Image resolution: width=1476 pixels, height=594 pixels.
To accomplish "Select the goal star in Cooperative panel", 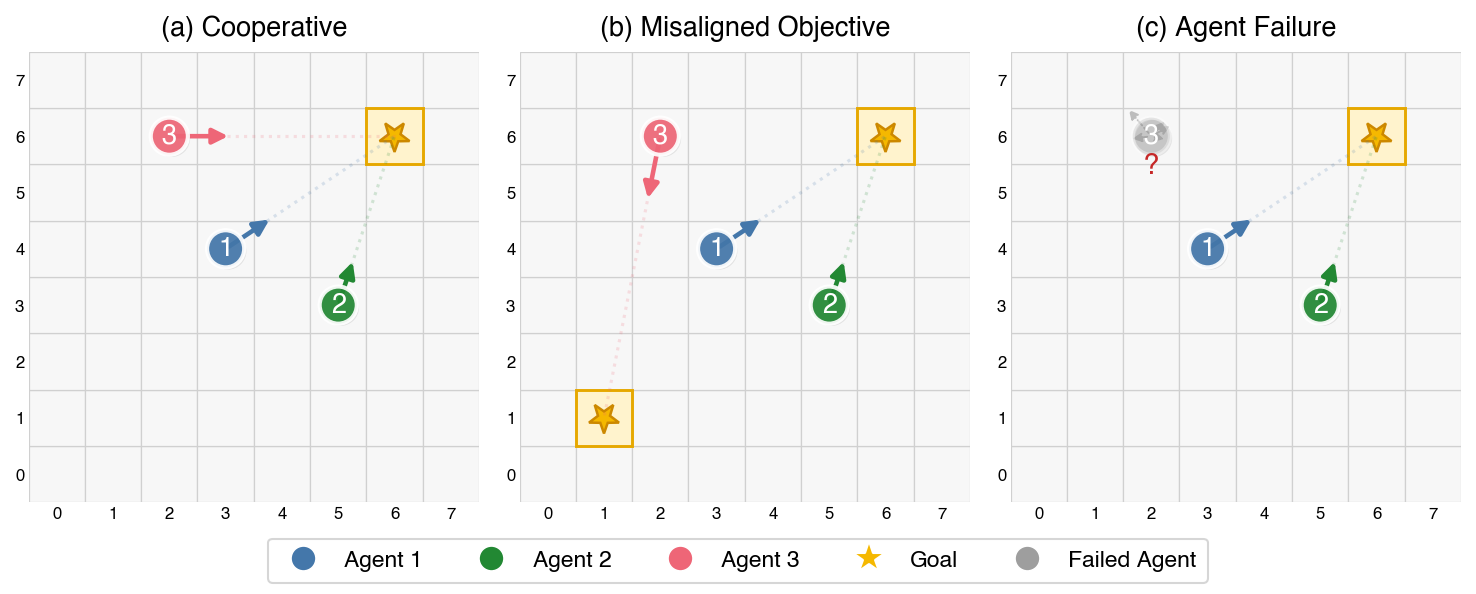I will tap(394, 136).
